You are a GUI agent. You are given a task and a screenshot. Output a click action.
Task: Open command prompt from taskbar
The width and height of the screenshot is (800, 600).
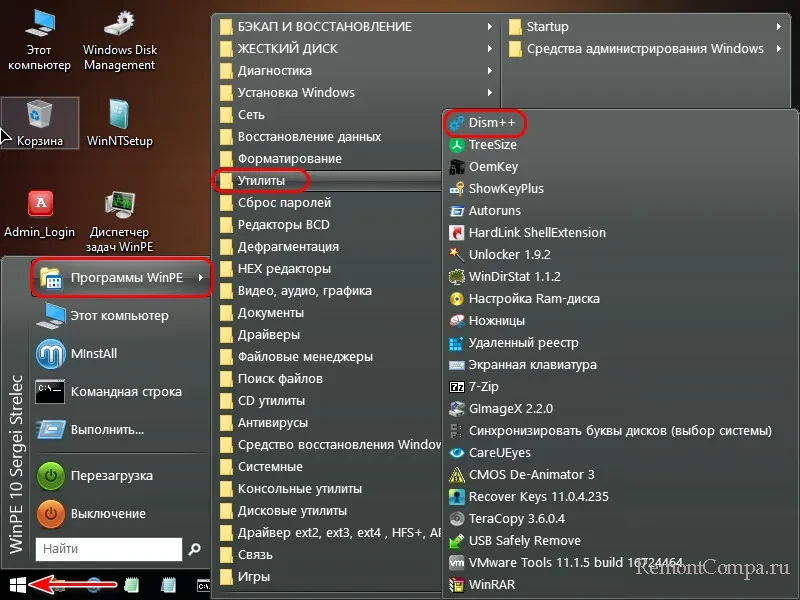[x=203, y=586]
